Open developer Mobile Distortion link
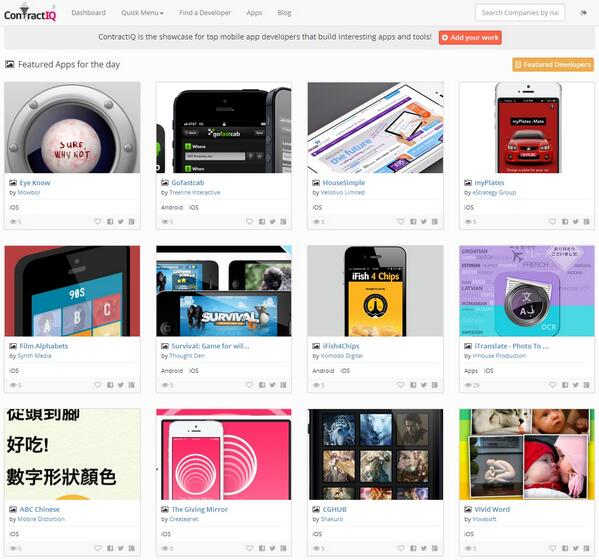599x560 pixels. pyautogui.click(x=41, y=520)
